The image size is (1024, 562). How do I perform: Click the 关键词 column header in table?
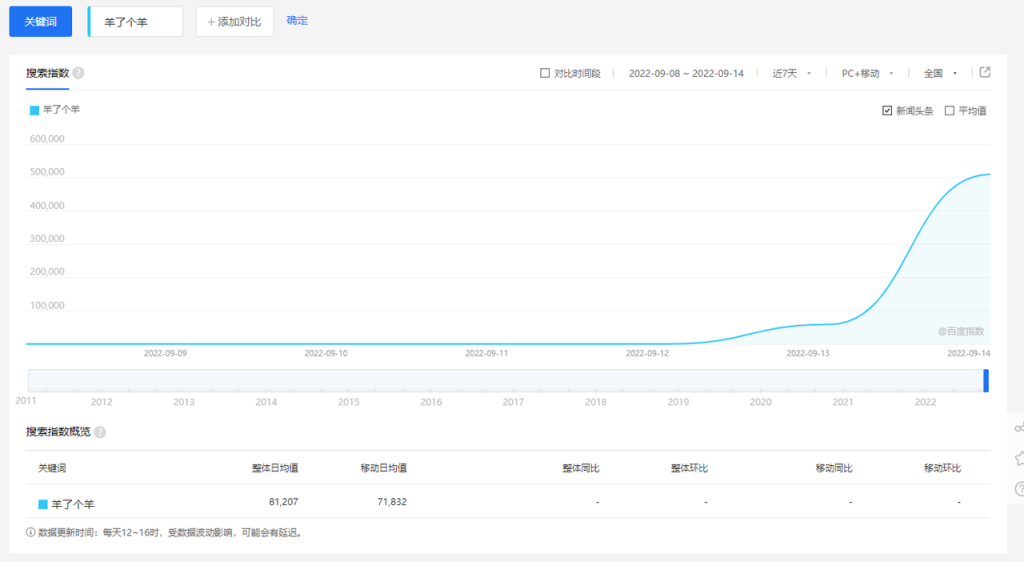point(52,468)
